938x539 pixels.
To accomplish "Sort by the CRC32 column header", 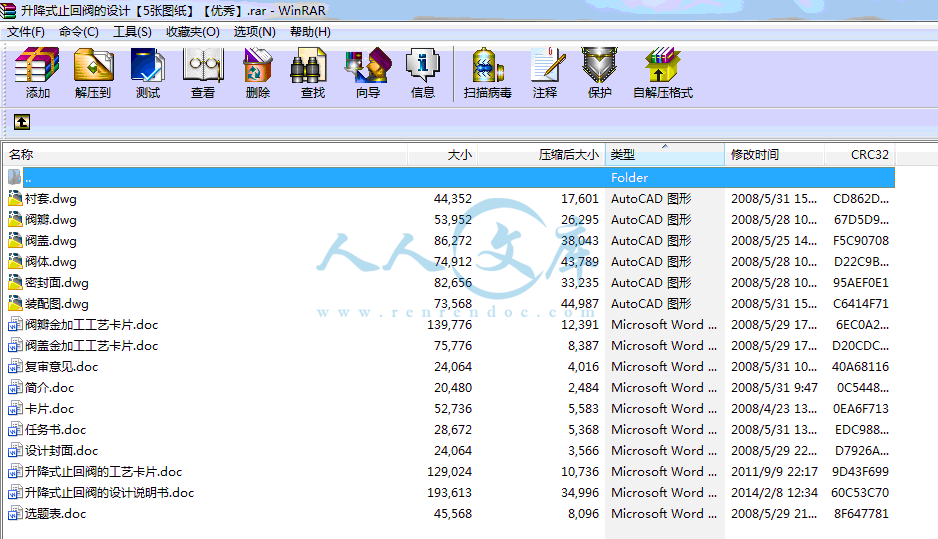I will 860,155.
